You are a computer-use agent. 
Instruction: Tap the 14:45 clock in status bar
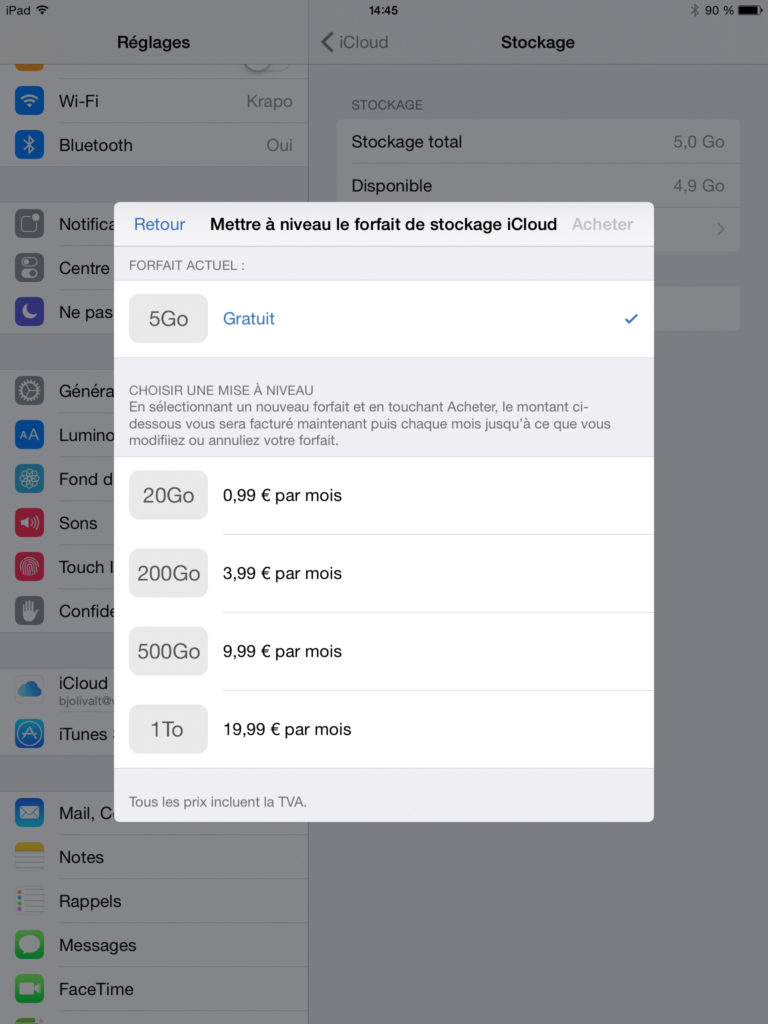click(383, 10)
